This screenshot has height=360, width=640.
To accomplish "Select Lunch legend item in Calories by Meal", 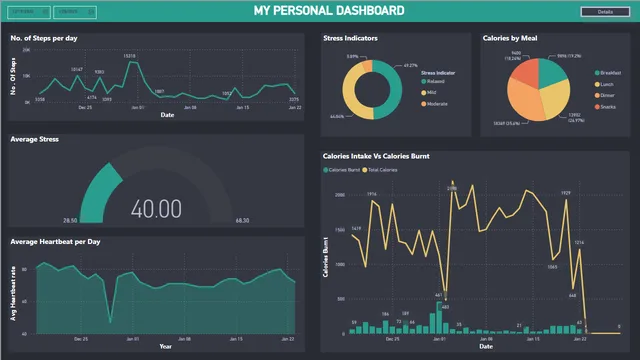I will [x=604, y=84].
